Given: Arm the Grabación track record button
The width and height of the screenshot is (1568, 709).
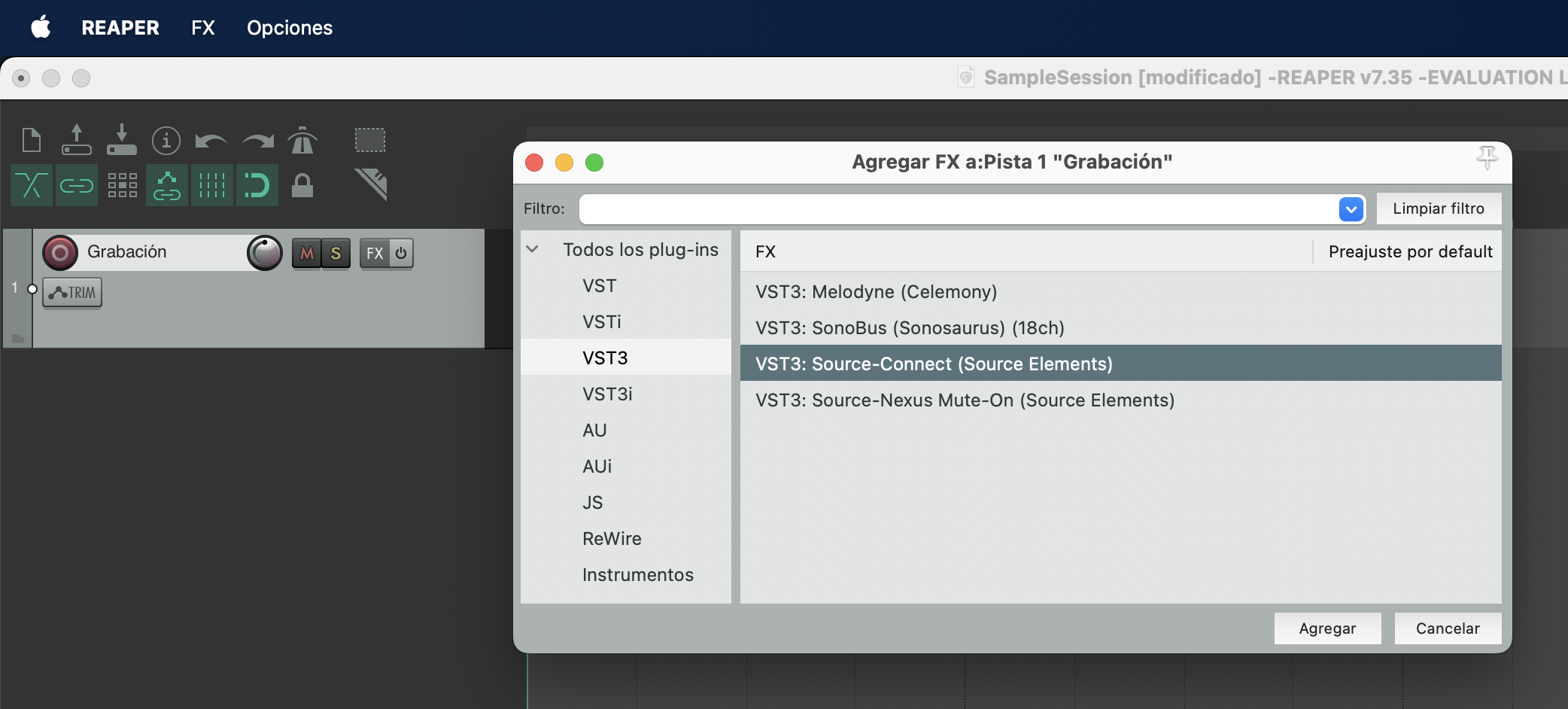Looking at the screenshot, I should coord(60,253).
